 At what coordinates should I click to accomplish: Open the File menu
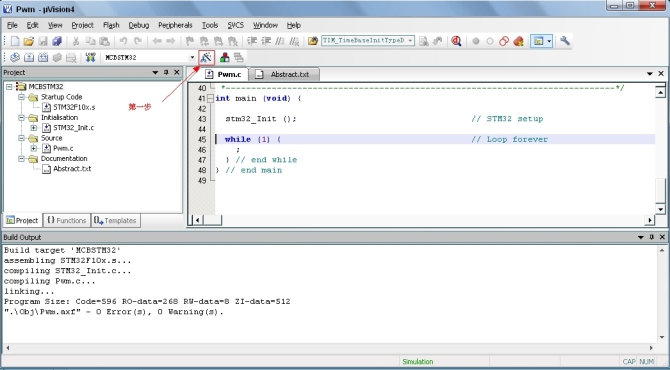pyautogui.click(x=12, y=25)
